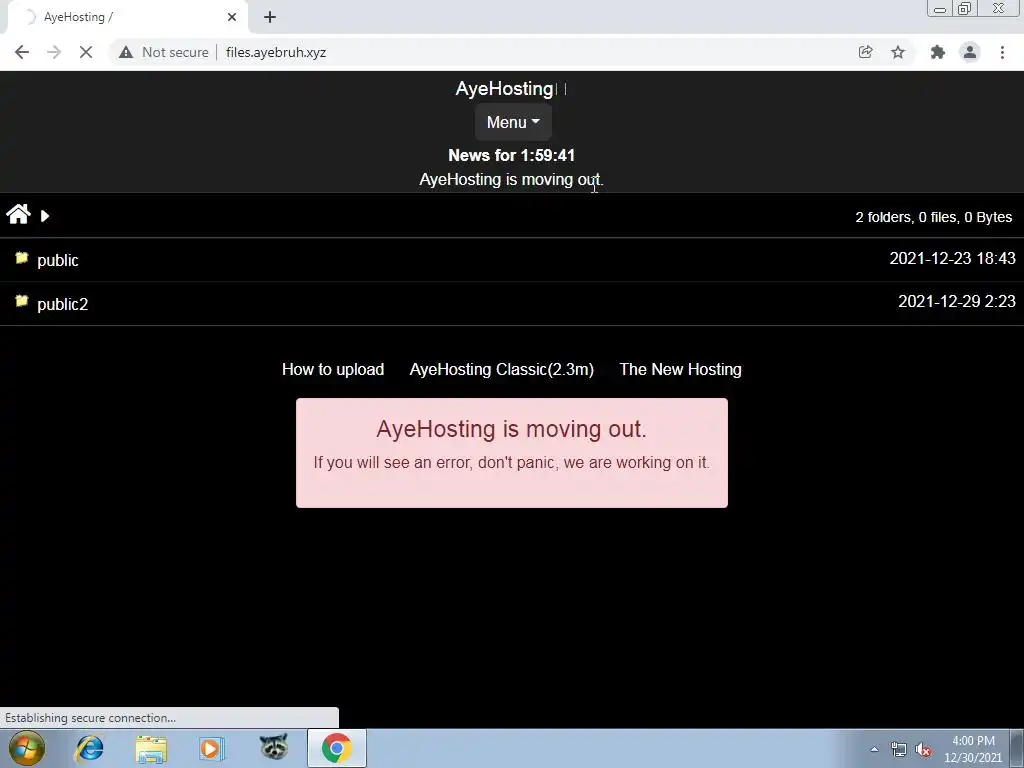Viewport: 1024px width, 768px height.
Task: Share this page via share icon
Action: click(865, 52)
